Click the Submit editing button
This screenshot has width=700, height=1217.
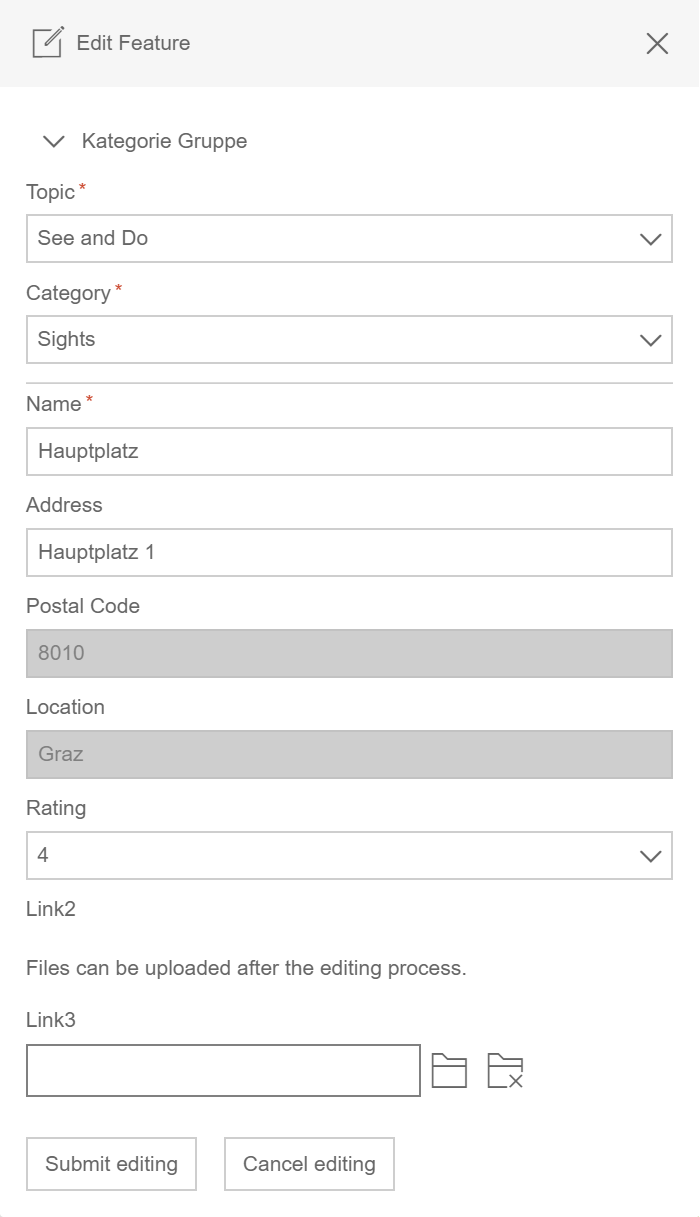tap(110, 1163)
